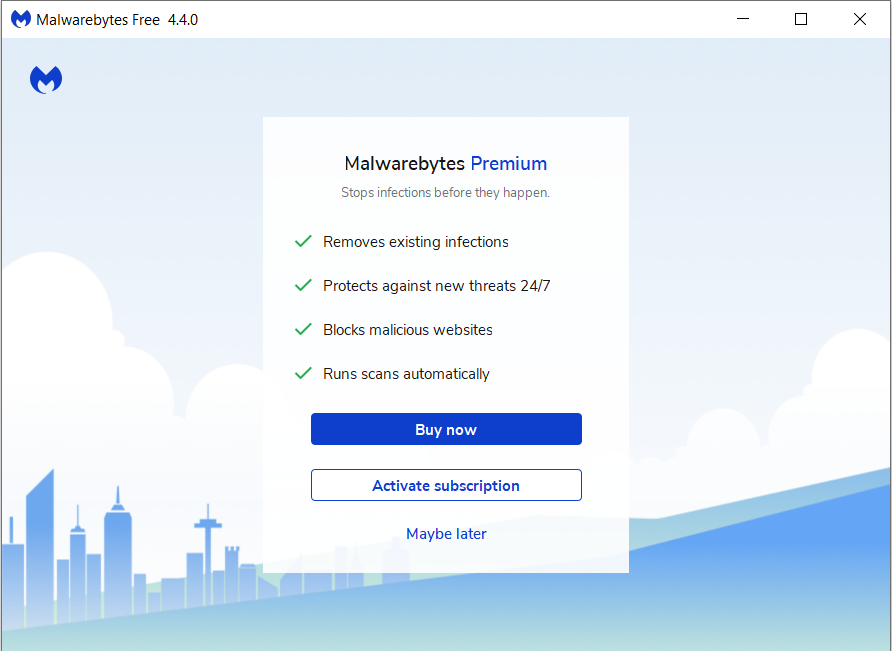The height and width of the screenshot is (651, 892).
Task: Click the Malwarebytes Premium heading
Action: click(445, 163)
